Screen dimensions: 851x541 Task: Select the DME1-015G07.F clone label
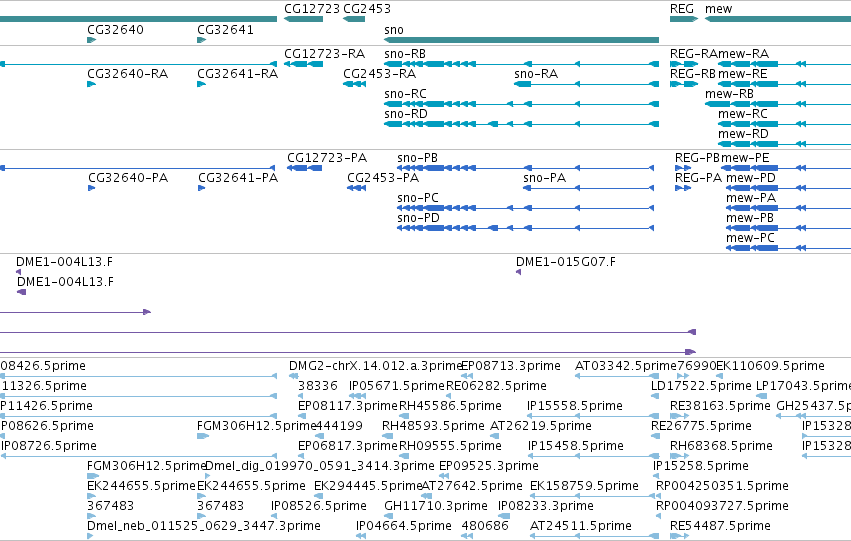566,262
